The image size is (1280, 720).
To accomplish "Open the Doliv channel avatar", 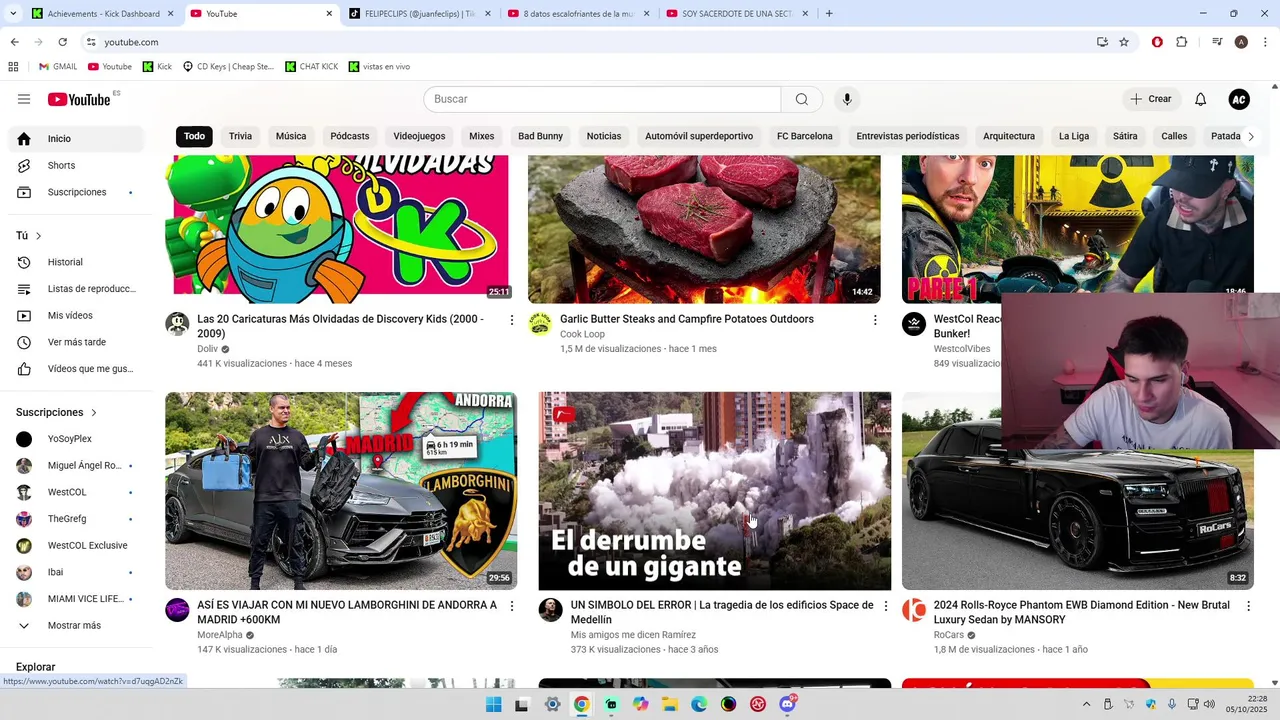I will click(177, 324).
